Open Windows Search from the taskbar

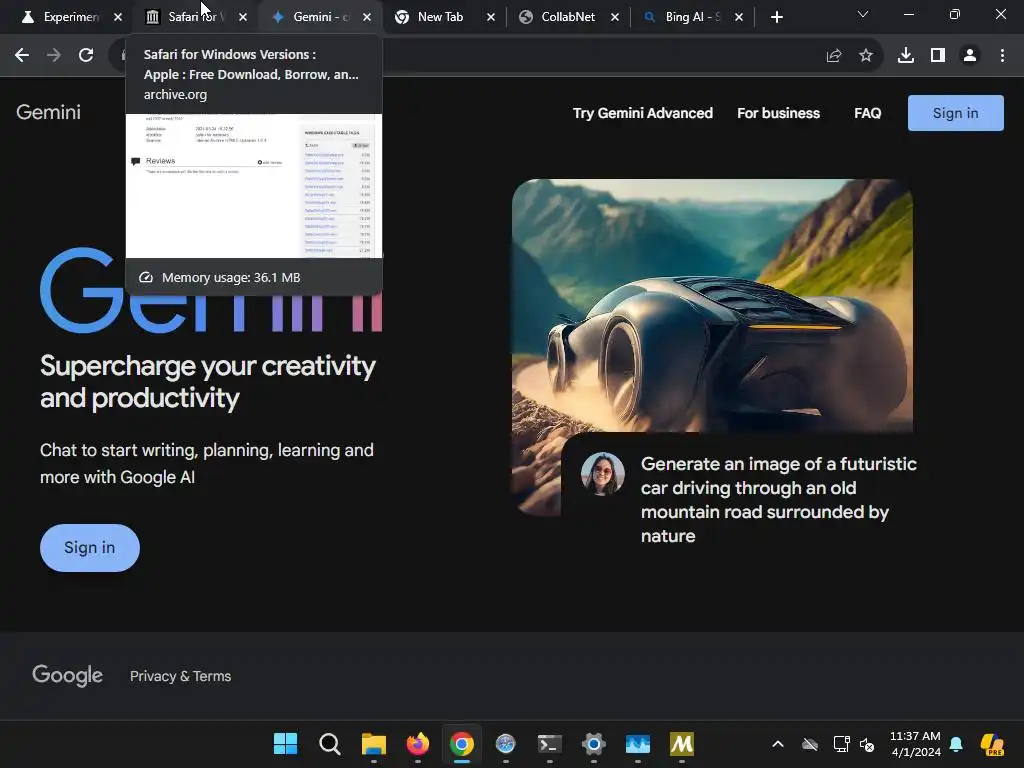tap(330, 743)
